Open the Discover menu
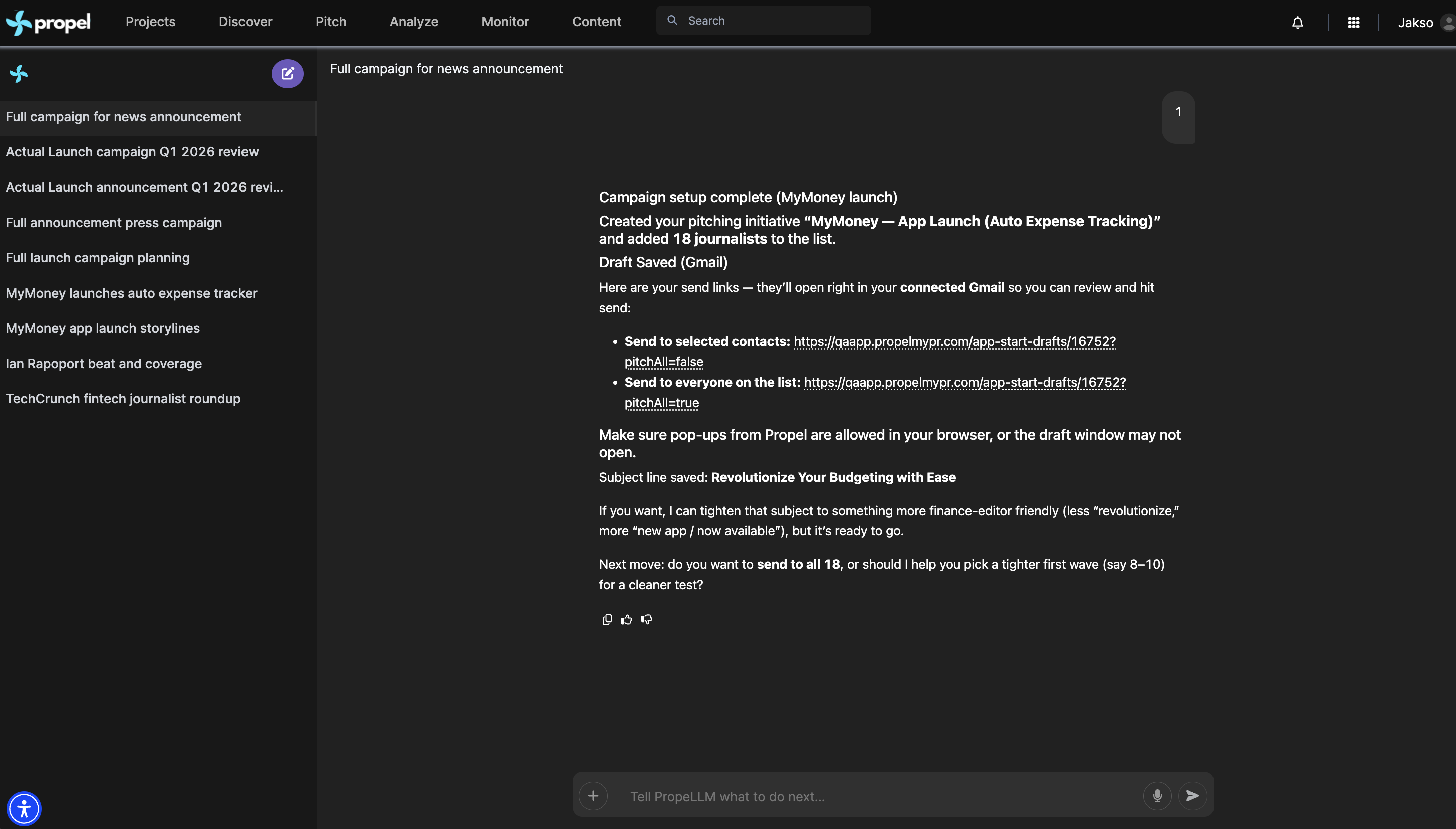 pyautogui.click(x=245, y=22)
